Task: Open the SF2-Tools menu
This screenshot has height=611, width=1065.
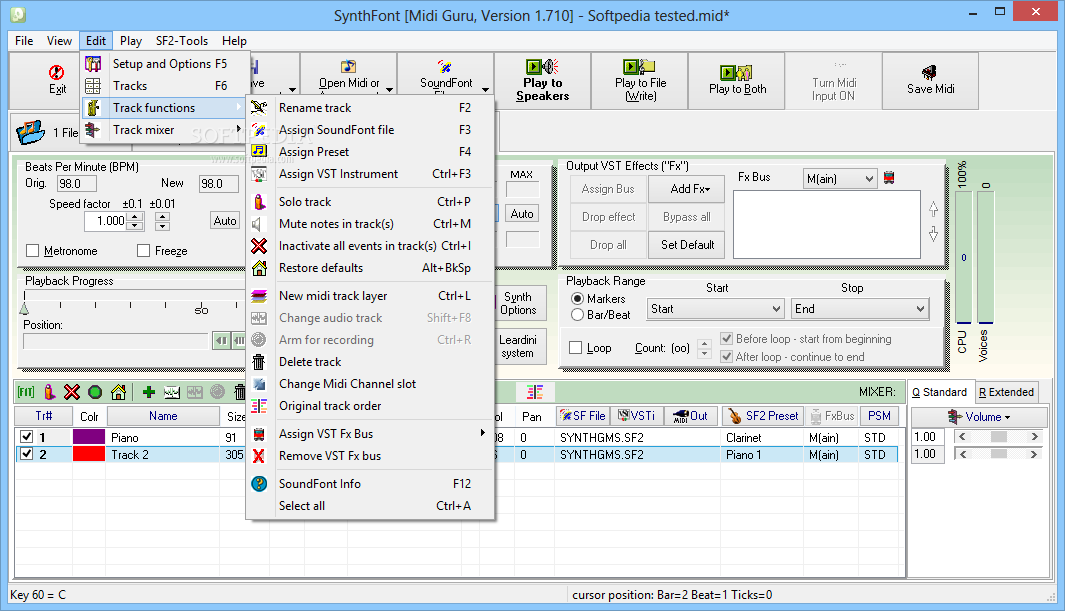Action: (181, 41)
